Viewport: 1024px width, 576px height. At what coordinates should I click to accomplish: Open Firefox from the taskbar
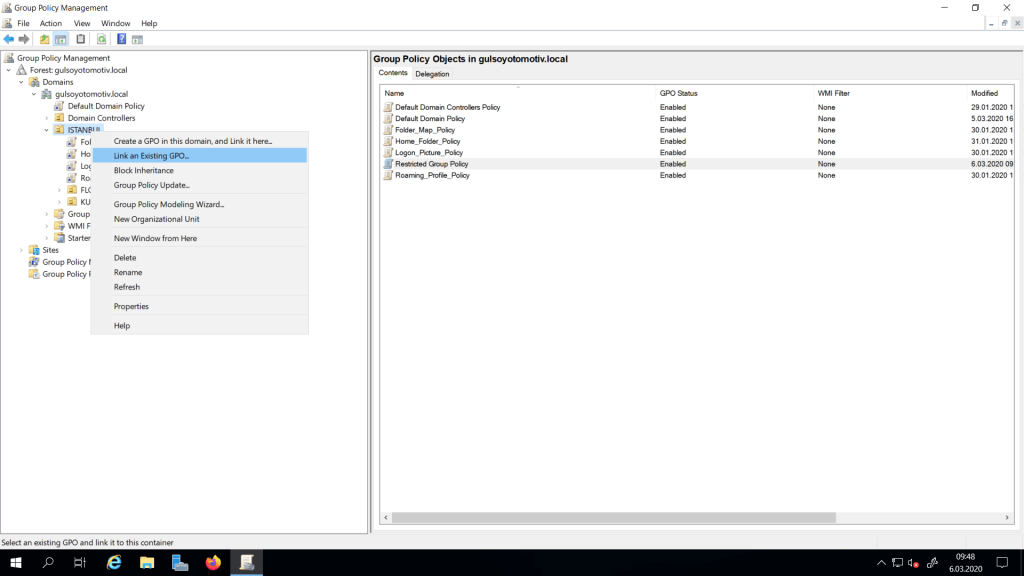[x=213, y=563]
